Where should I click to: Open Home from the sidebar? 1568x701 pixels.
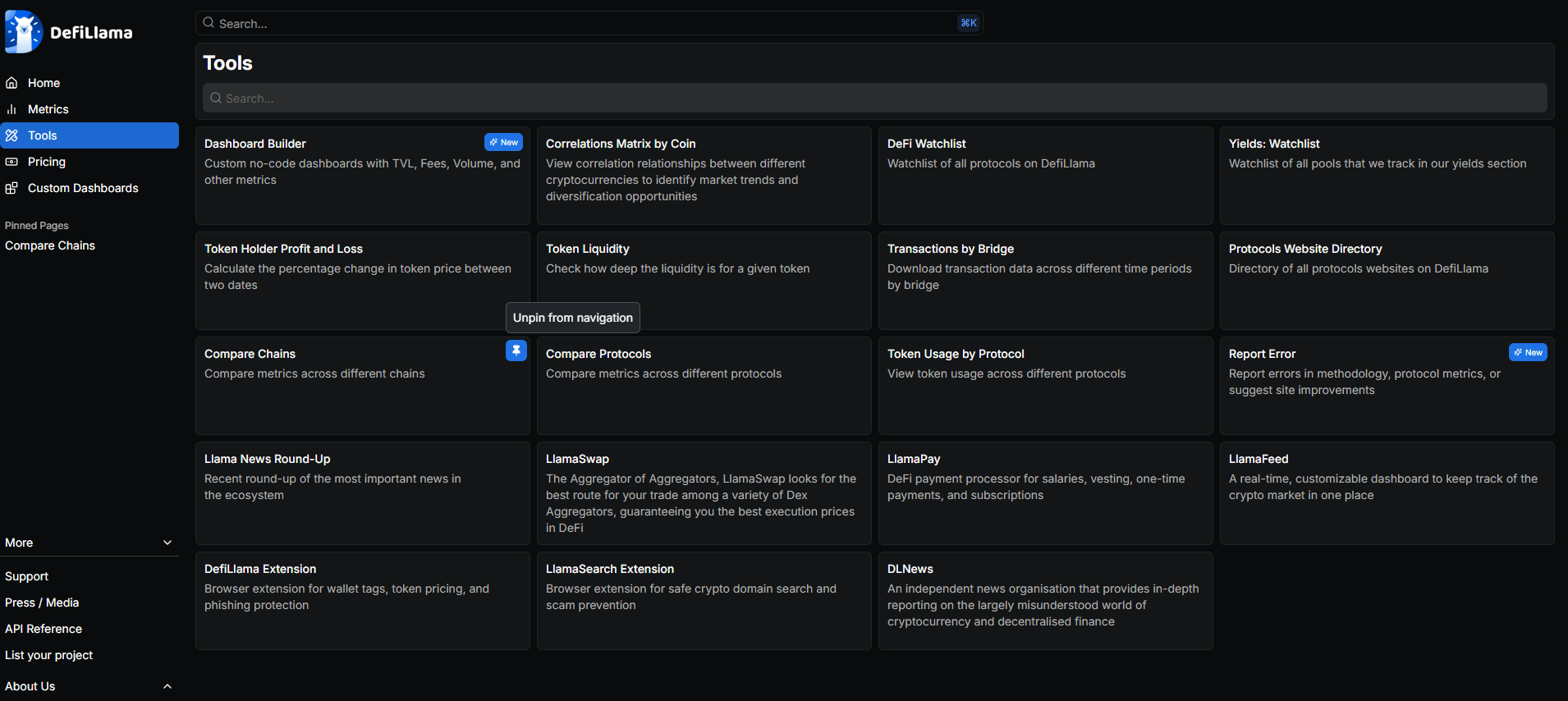89,83
